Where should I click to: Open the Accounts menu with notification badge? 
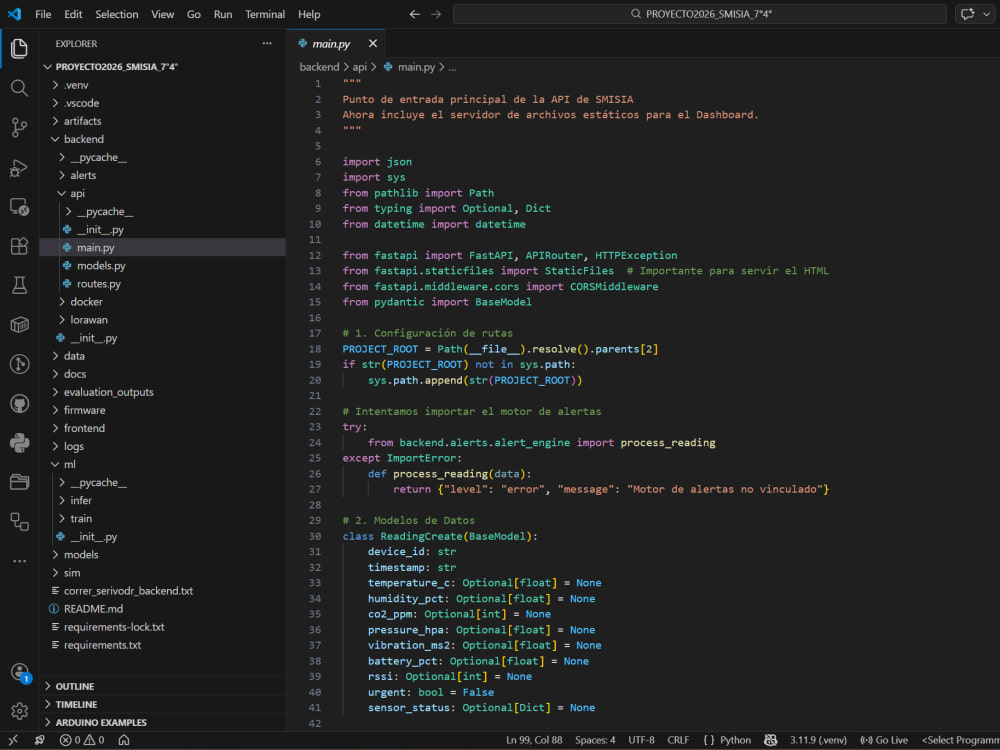pyautogui.click(x=20, y=672)
